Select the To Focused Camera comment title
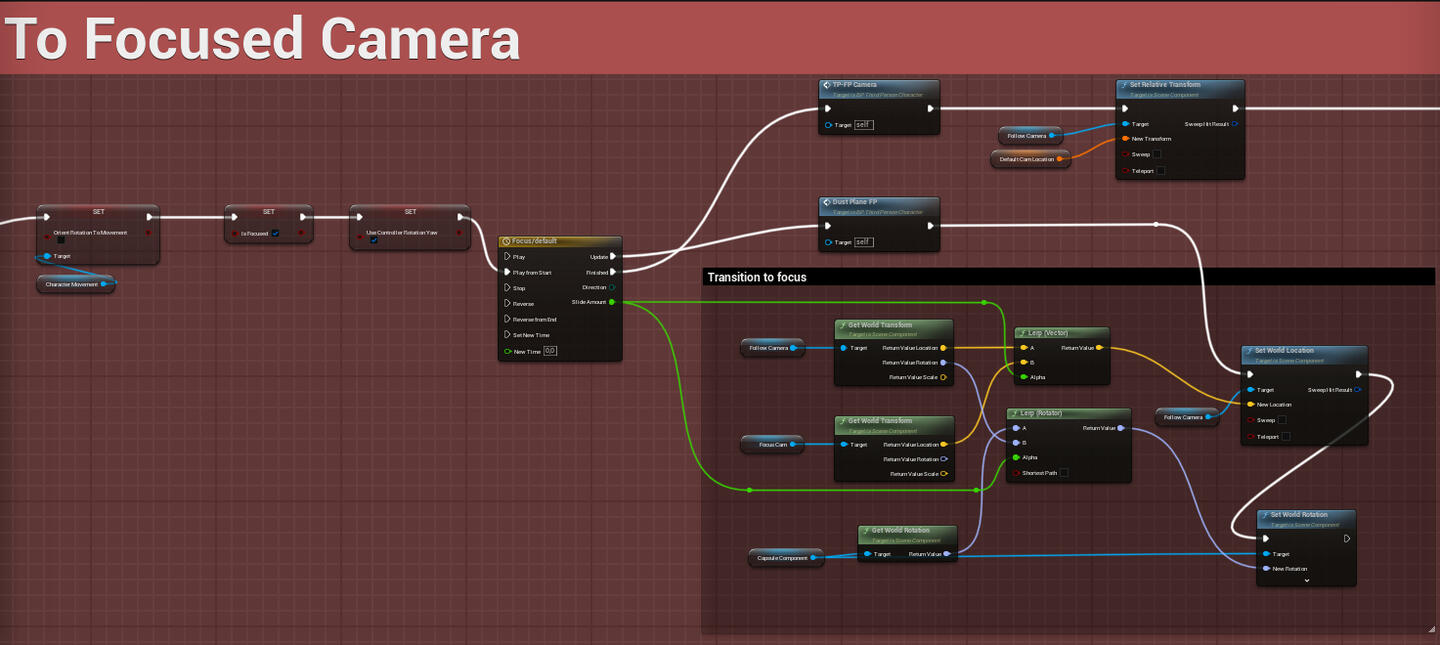The image size is (1440, 645). coord(262,38)
